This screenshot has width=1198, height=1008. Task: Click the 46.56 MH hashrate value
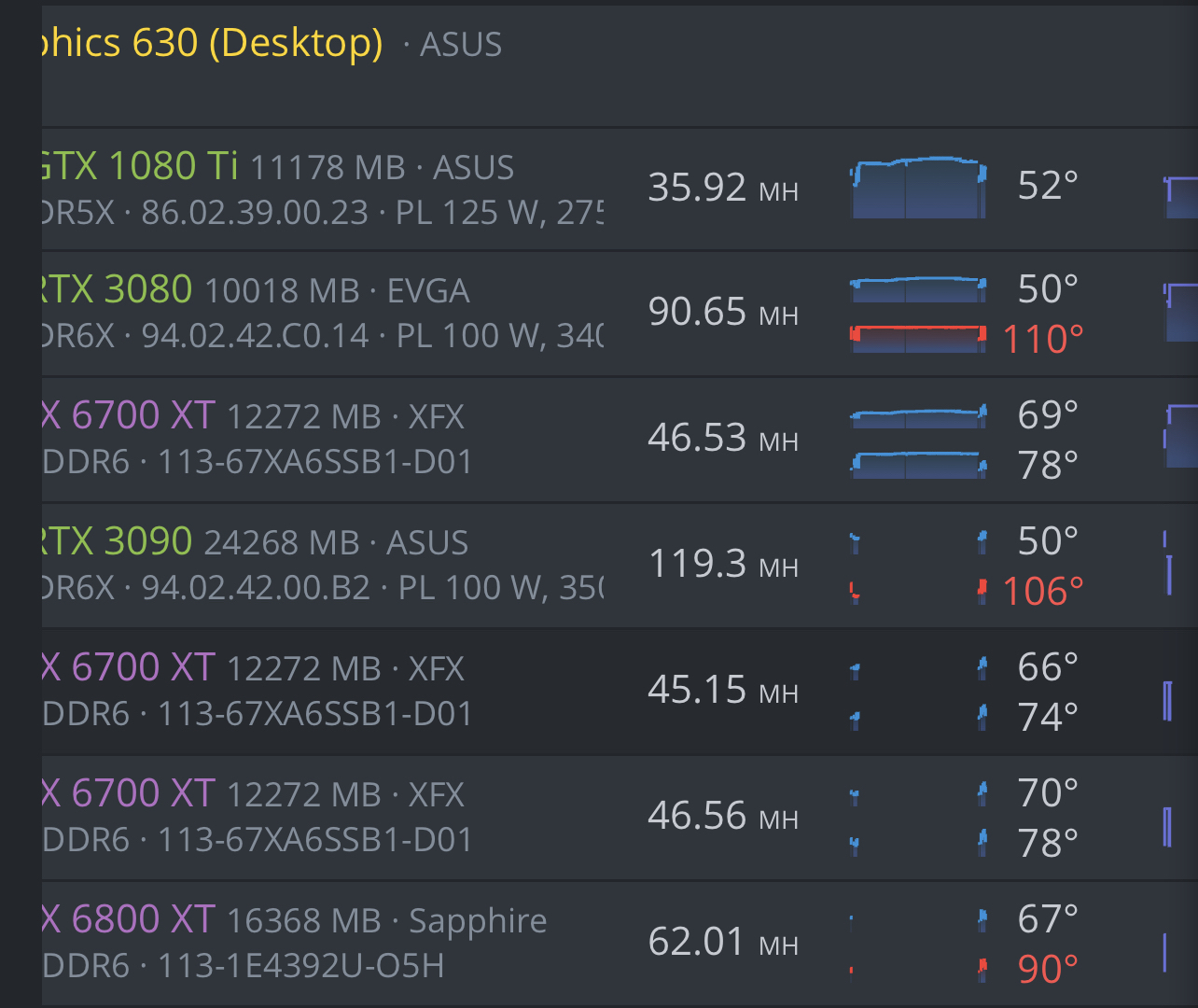tap(723, 816)
